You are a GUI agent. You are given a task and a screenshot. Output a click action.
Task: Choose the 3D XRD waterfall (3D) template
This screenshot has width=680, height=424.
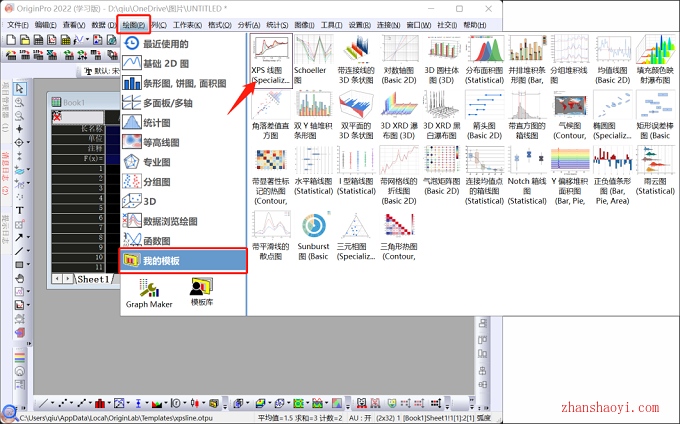(399, 115)
